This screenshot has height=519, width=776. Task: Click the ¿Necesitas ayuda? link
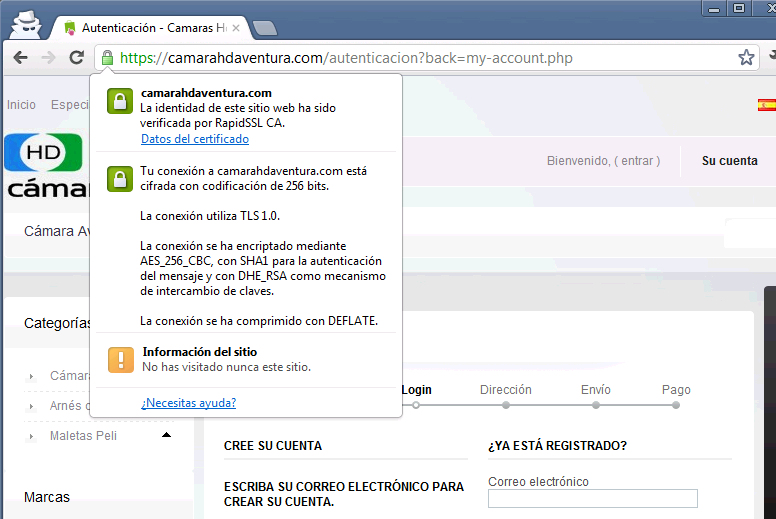click(189, 403)
